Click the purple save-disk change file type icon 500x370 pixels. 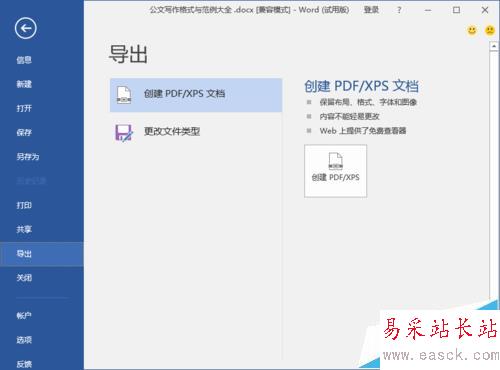point(124,133)
